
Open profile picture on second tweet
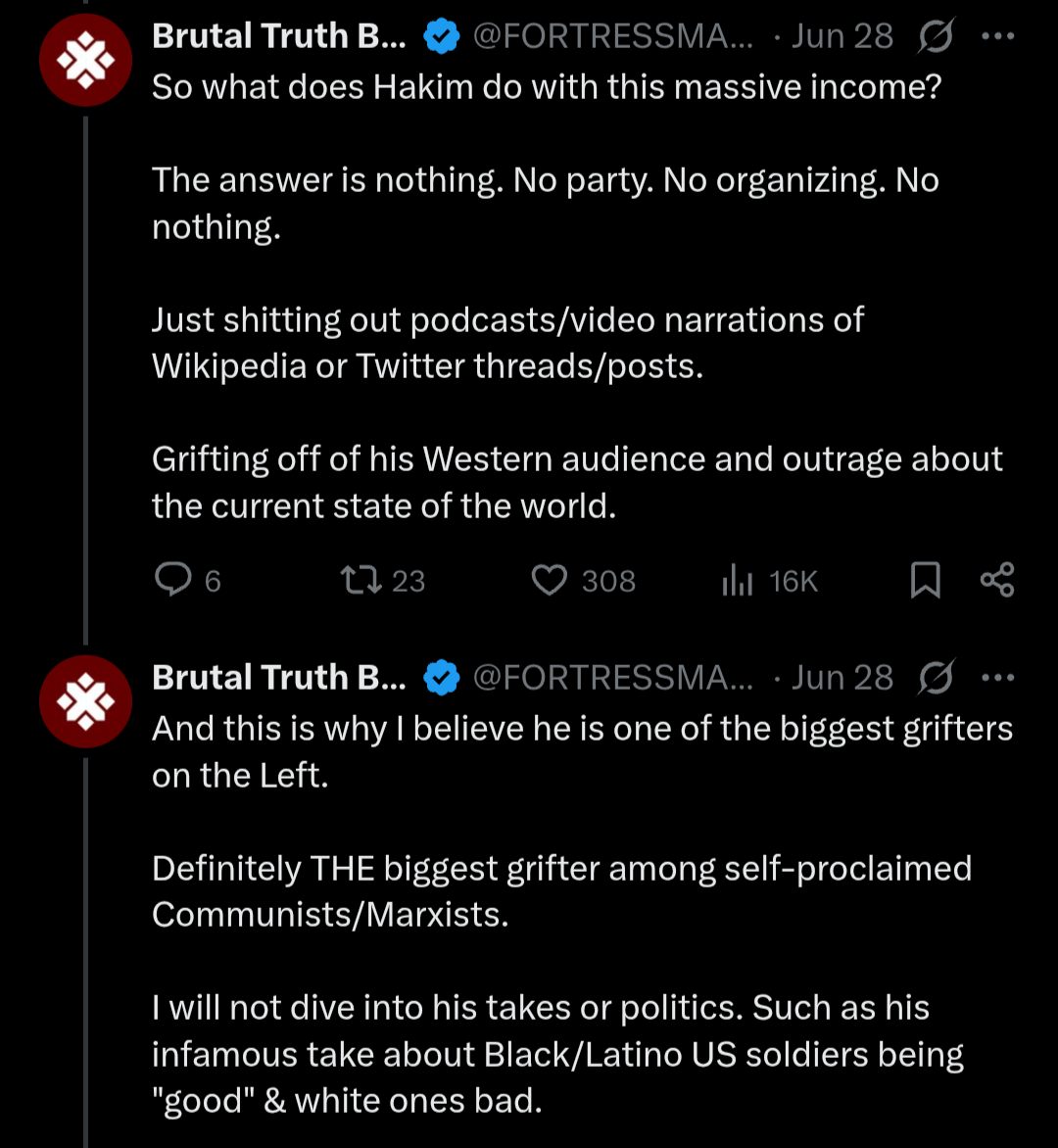tap(85, 701)
